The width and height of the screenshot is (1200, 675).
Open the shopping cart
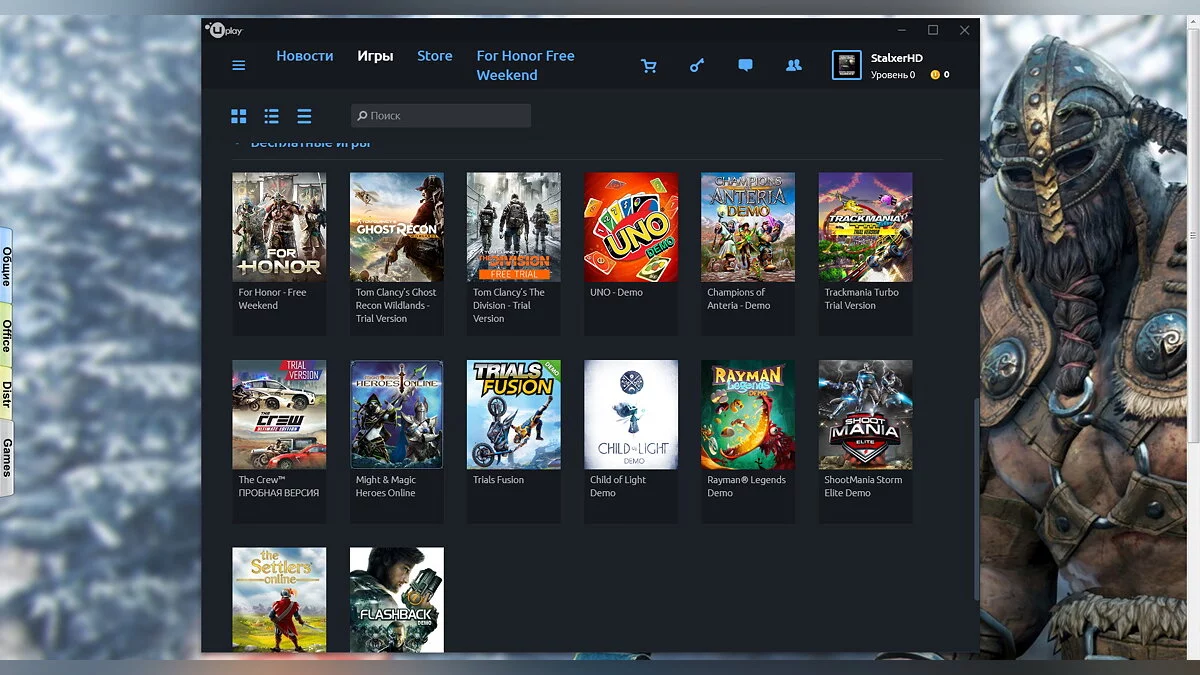pos(649,66)
